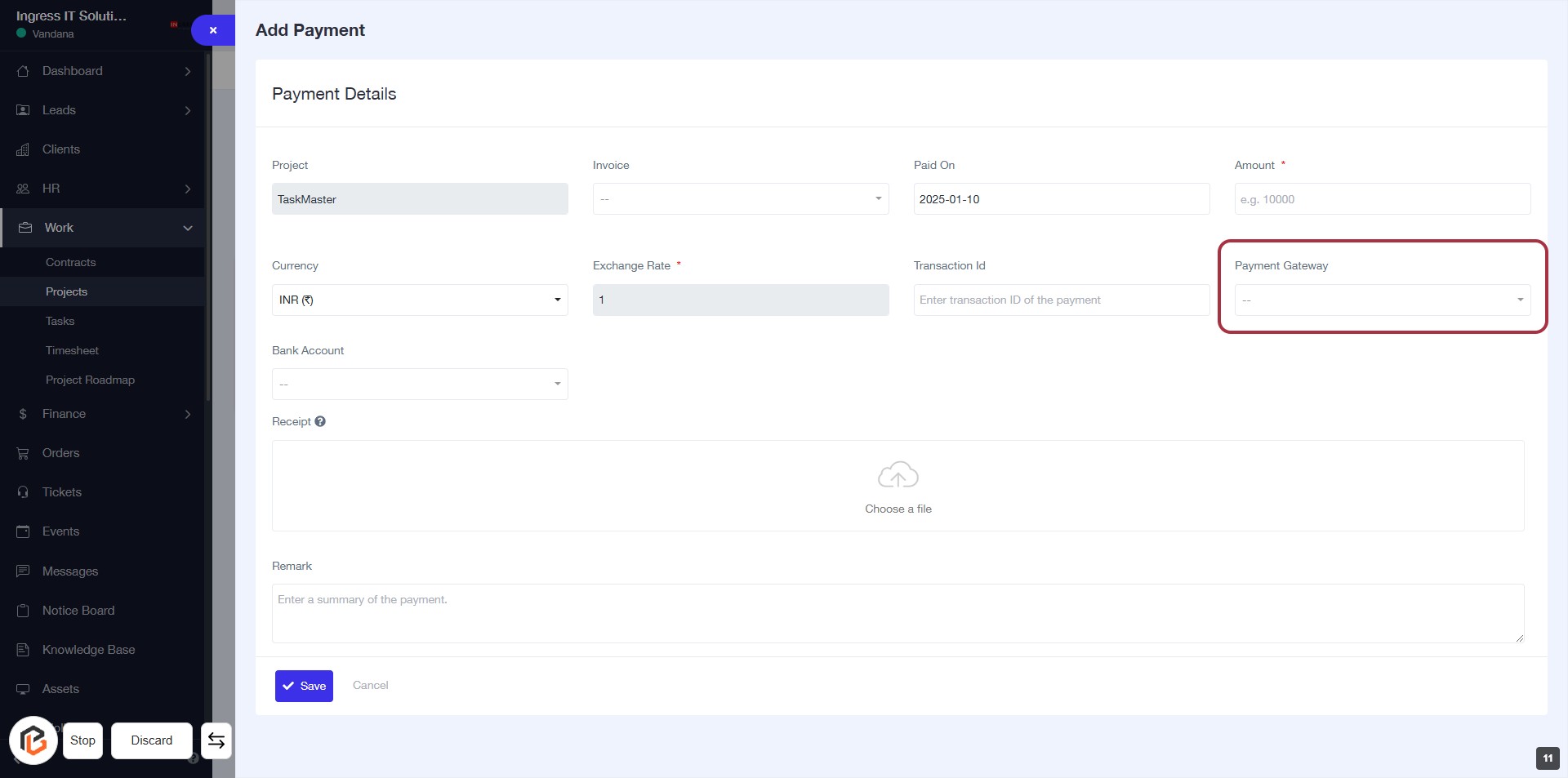Close the Add Payment panel with X

point(213,30)
